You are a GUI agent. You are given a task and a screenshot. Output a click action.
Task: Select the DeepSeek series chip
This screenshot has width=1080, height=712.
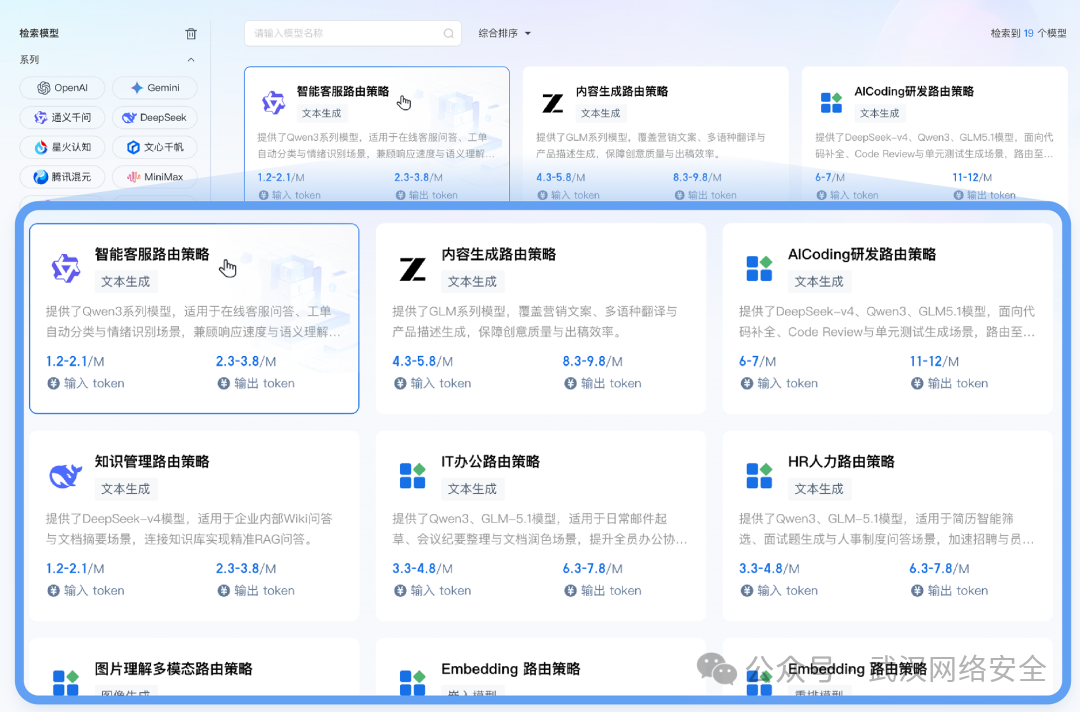coord(155,117)
